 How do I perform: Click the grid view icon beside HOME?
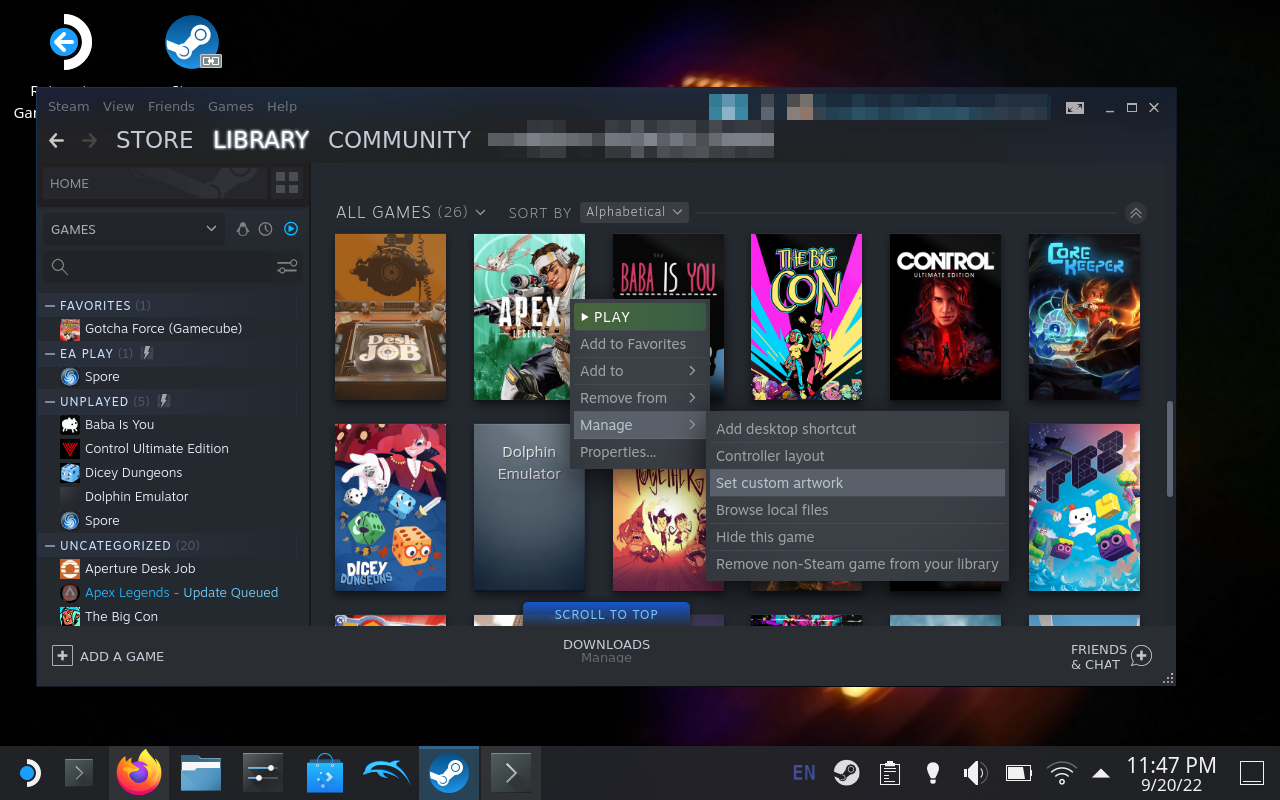coord(287,183)
